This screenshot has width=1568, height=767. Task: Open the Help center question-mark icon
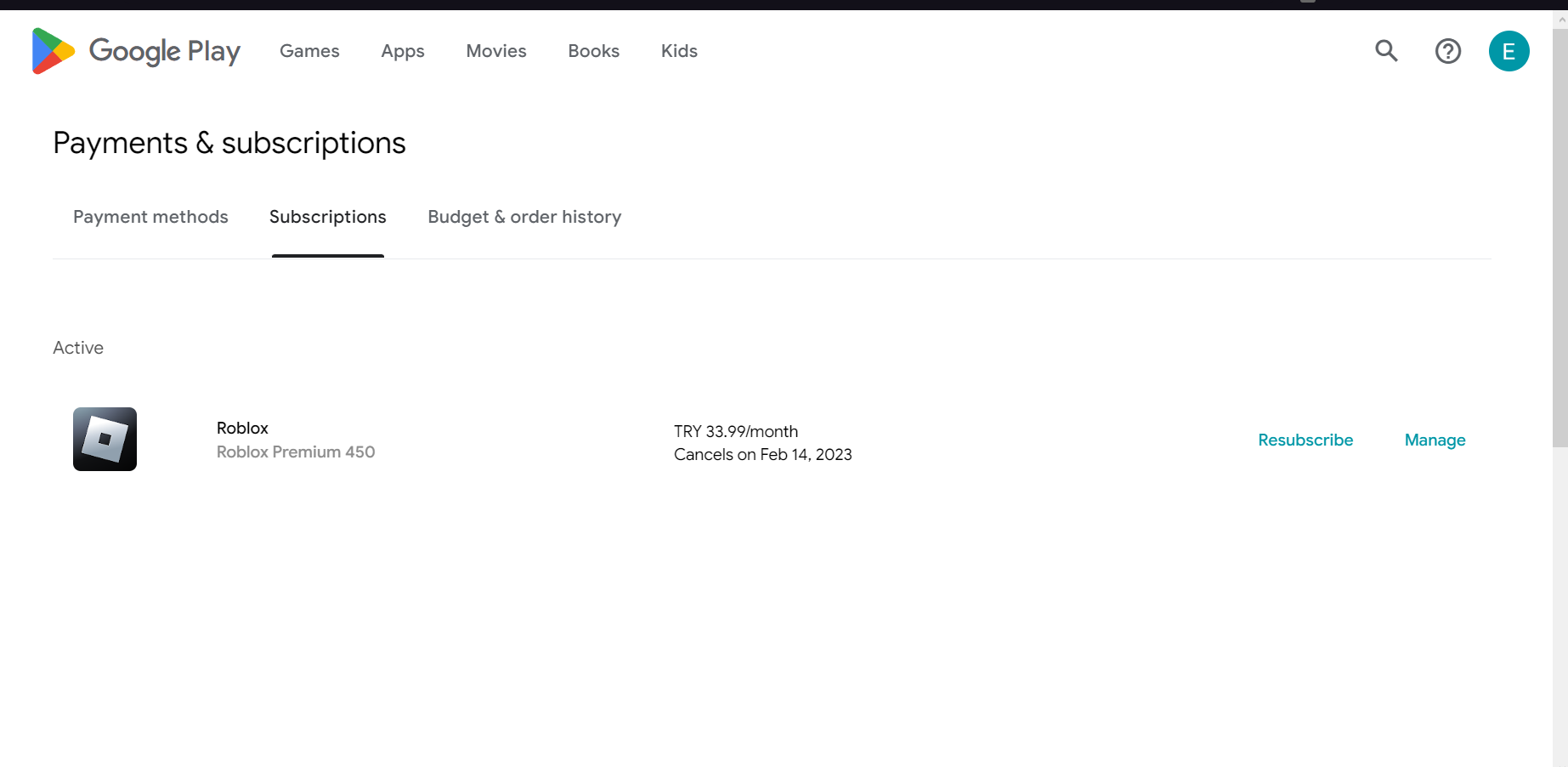[x=1448, y=51]
